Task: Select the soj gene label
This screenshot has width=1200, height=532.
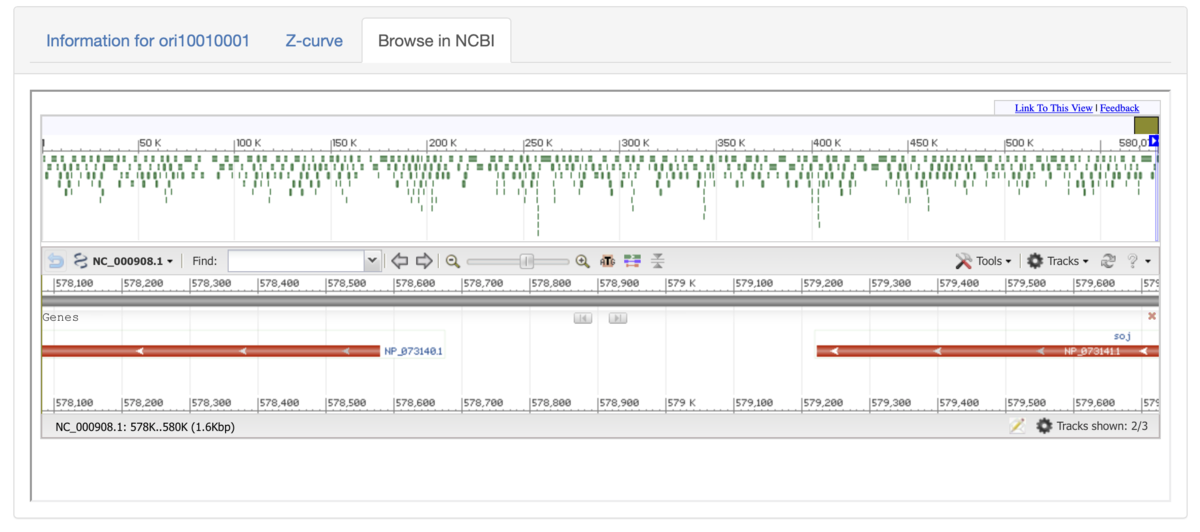Action: click(1122, 337)
